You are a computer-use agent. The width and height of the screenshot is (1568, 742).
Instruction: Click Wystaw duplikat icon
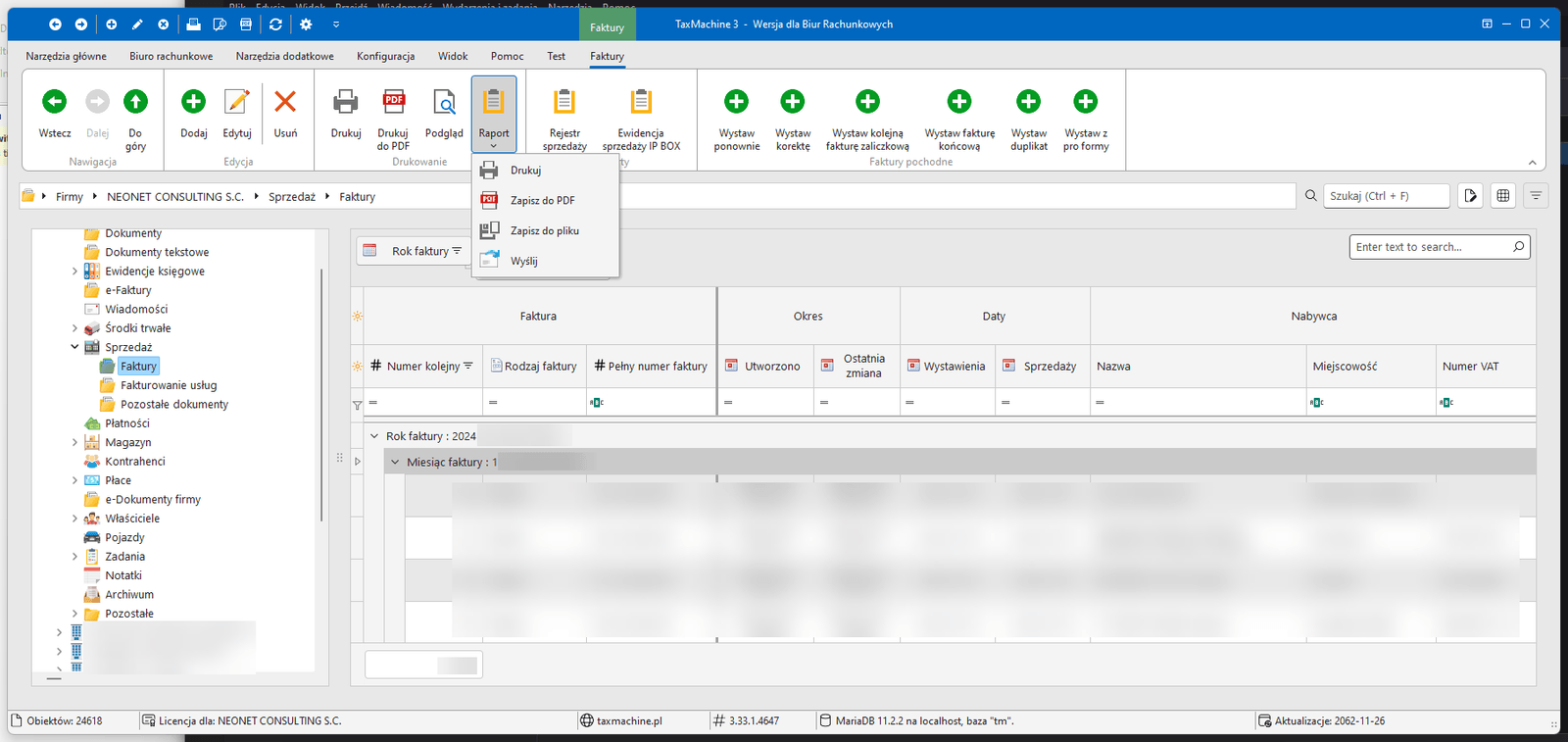tap(1028, 102)
